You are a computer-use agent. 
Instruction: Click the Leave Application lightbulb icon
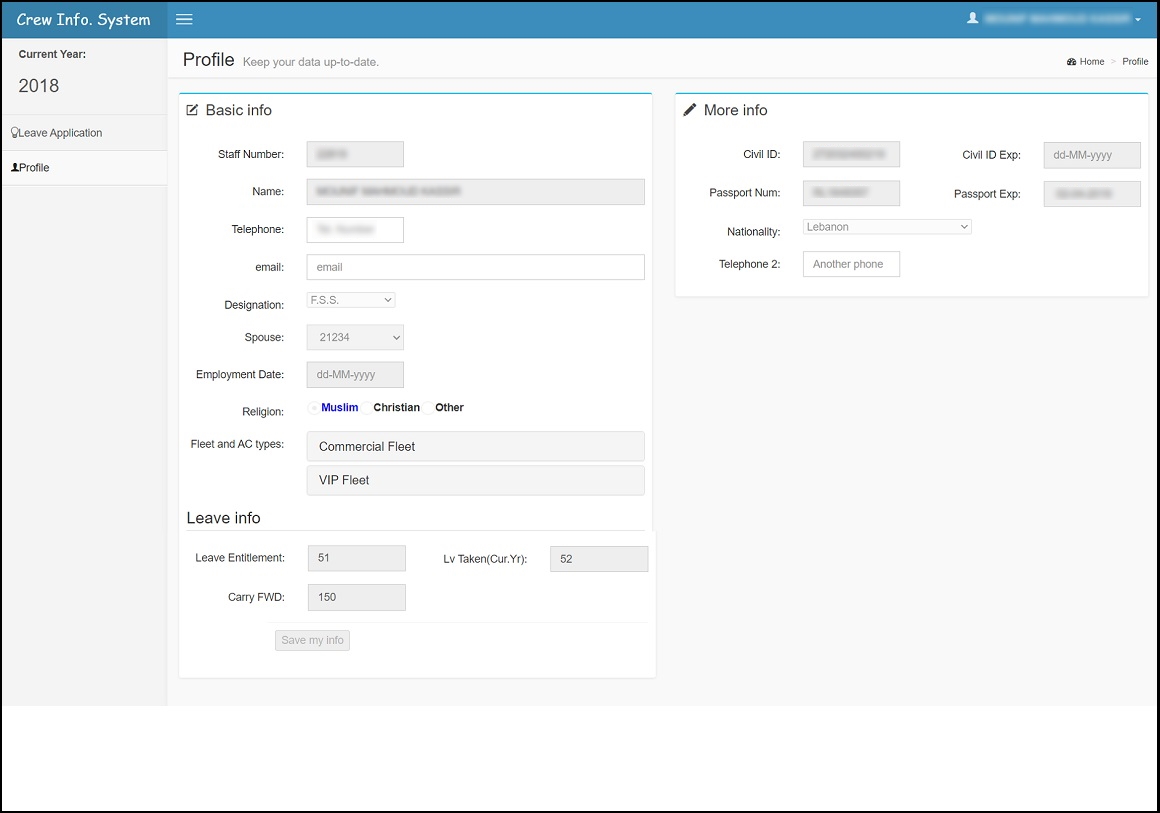(x=14, y=133)
